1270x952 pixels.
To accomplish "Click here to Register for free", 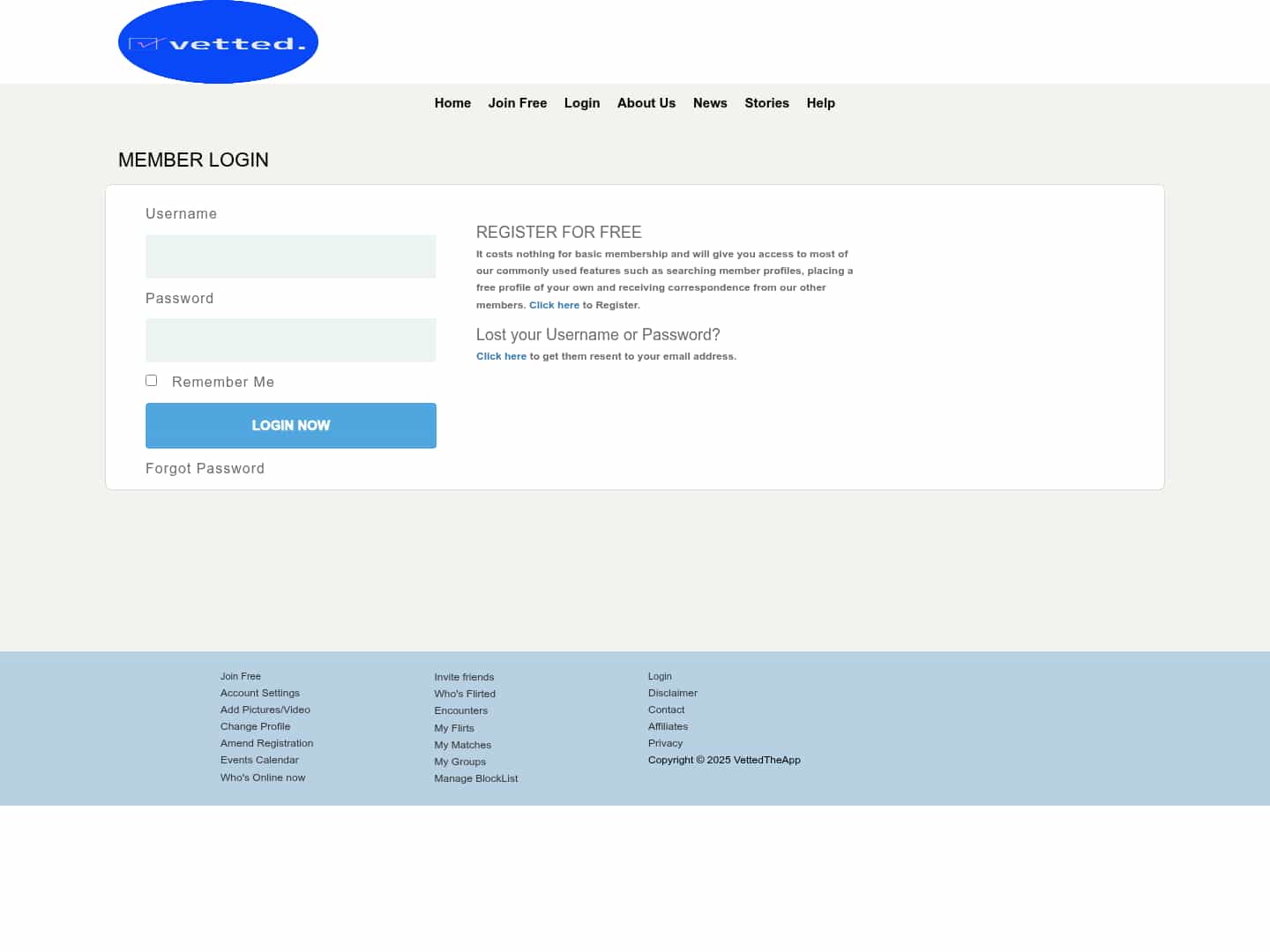I will pos(554,304).
